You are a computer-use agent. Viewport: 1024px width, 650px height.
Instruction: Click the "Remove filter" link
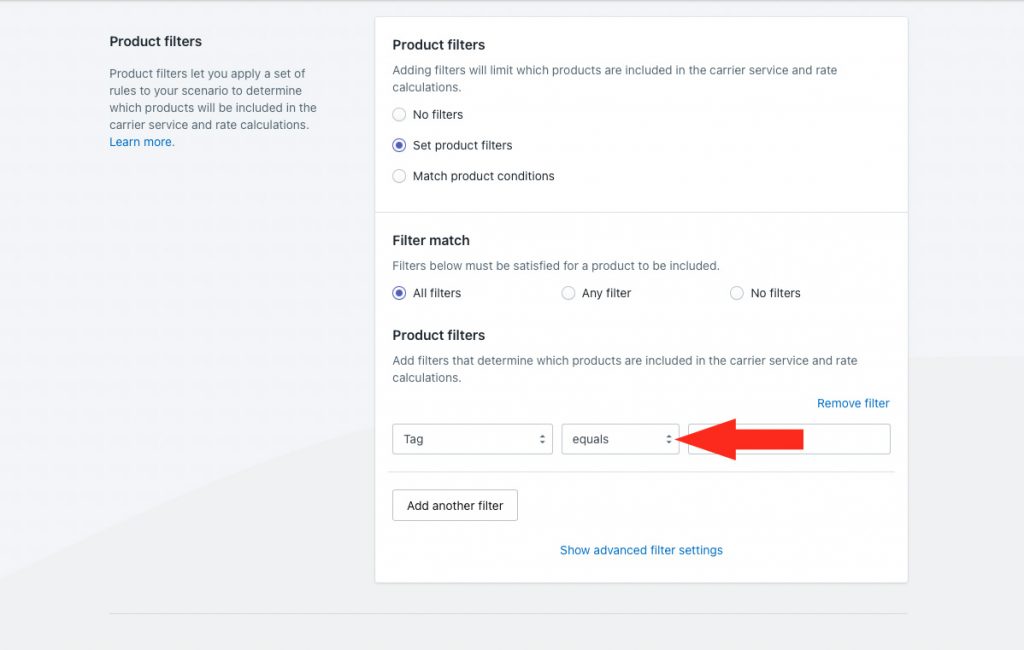point(853,403)
